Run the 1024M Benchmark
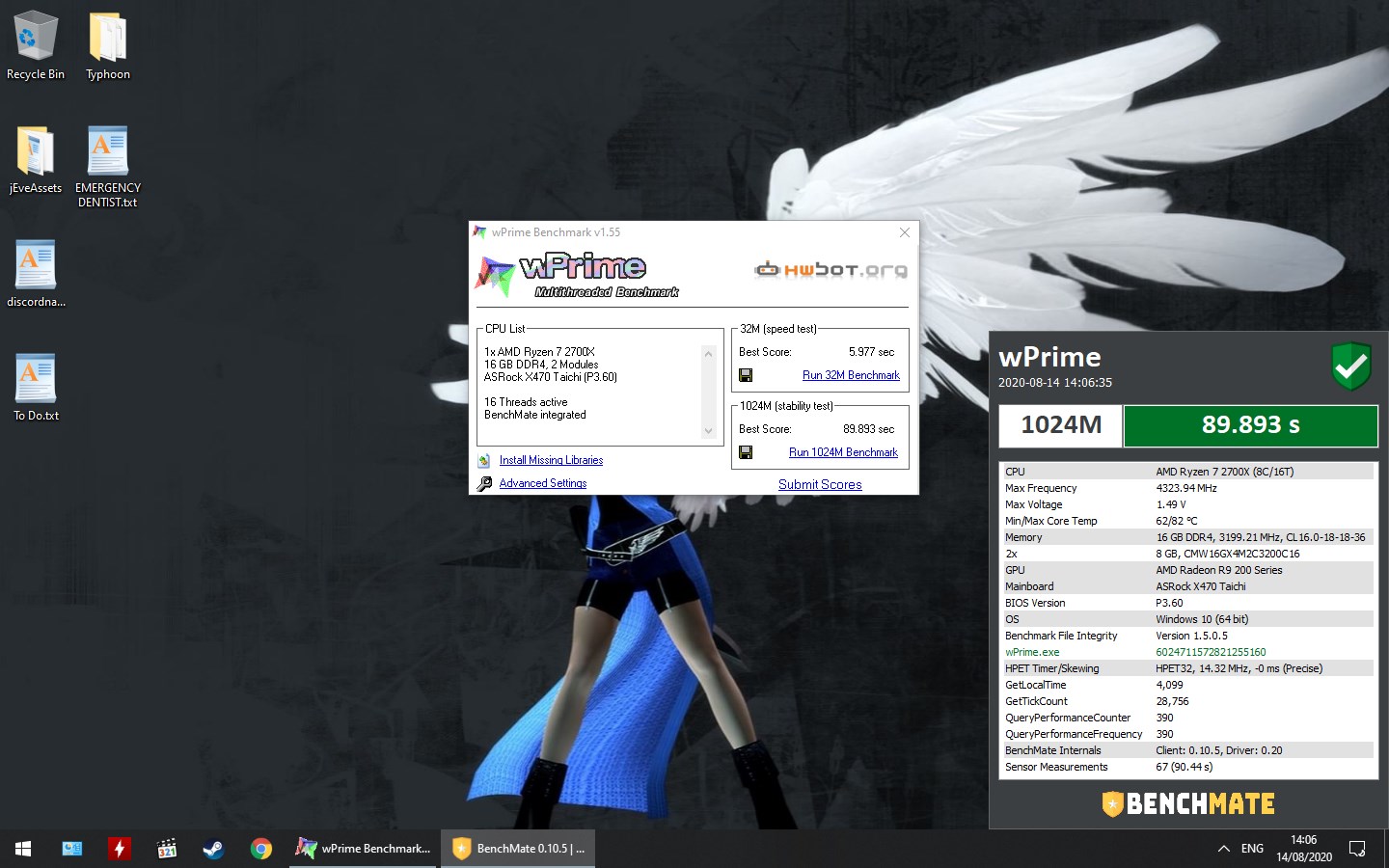 (843, 452)
